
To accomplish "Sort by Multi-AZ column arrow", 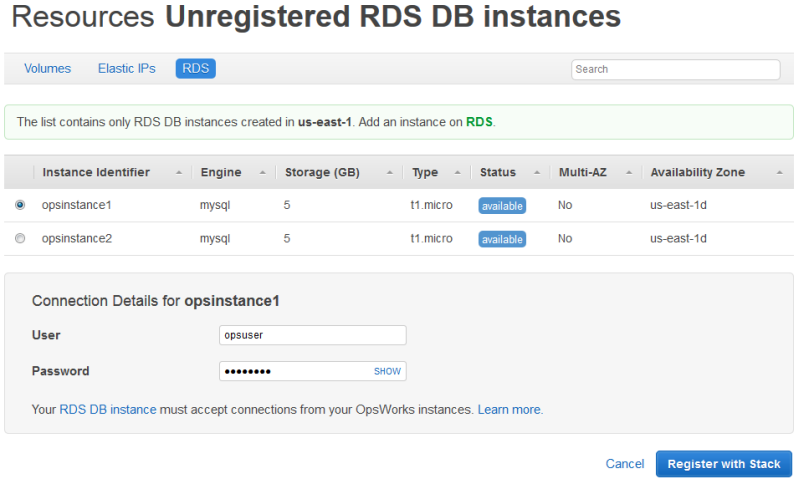I will tap(629, 173).
